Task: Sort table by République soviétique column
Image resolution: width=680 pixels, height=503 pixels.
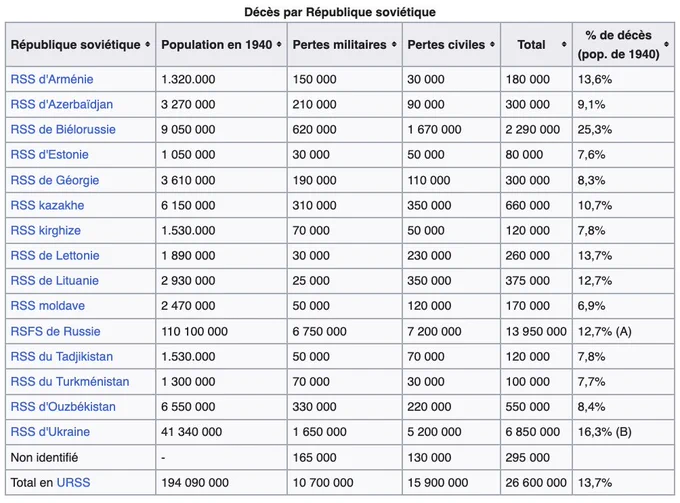Action: coord(147,44)
